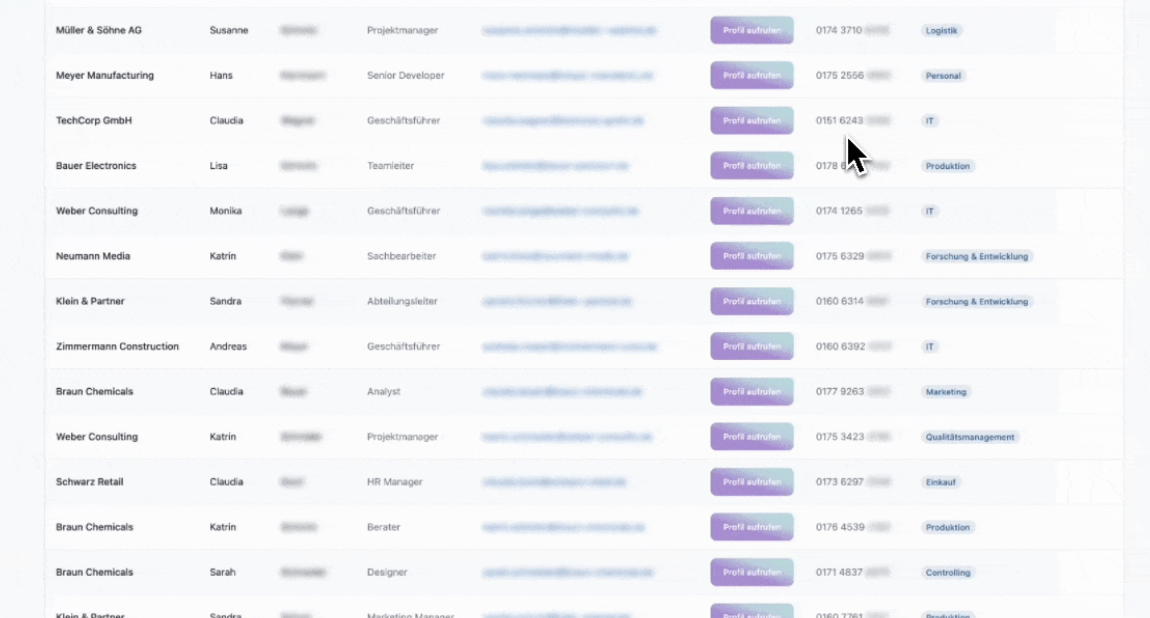Select Zimmermann Construction company name

(117, 346)
